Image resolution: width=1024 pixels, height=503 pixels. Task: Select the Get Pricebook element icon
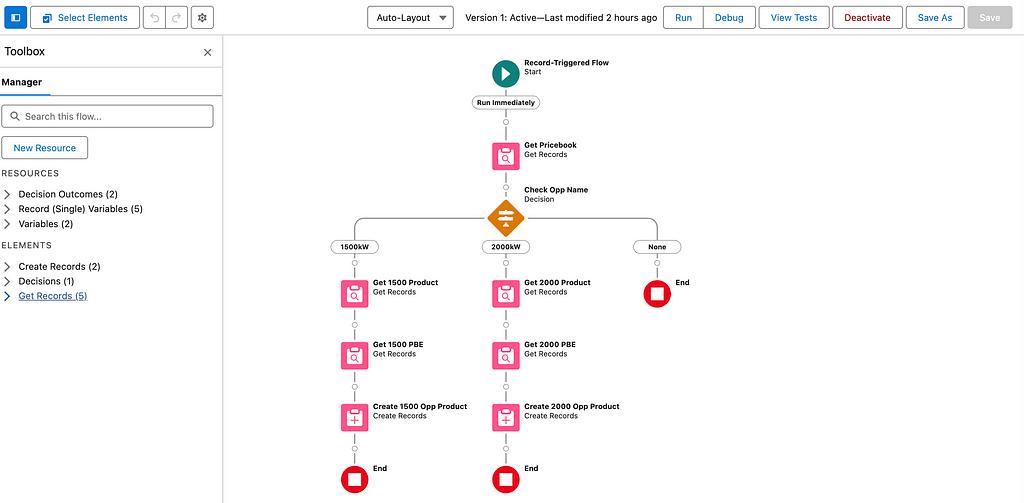click(x=506, y=156)
